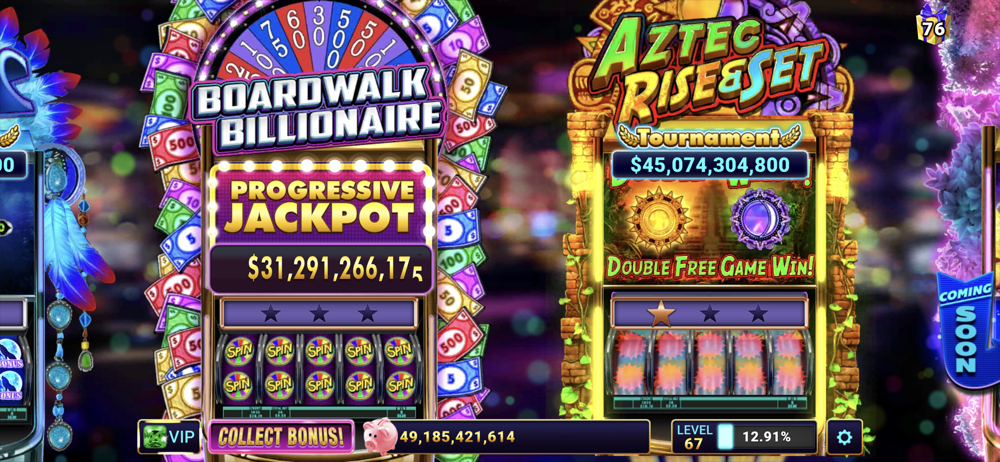
Task: Open the settings gear icon
Action: 844,437
